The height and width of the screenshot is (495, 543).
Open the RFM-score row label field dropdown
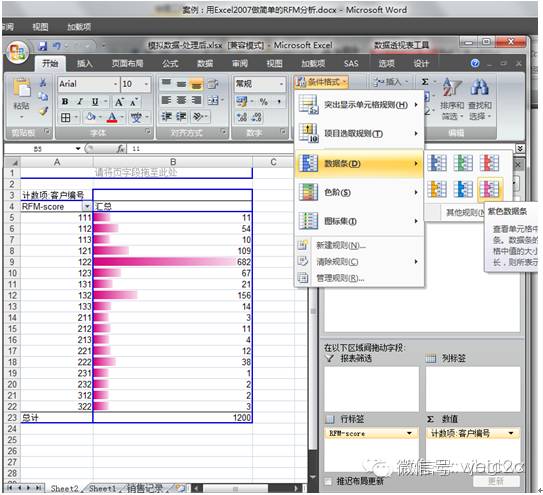coord(409,433)
